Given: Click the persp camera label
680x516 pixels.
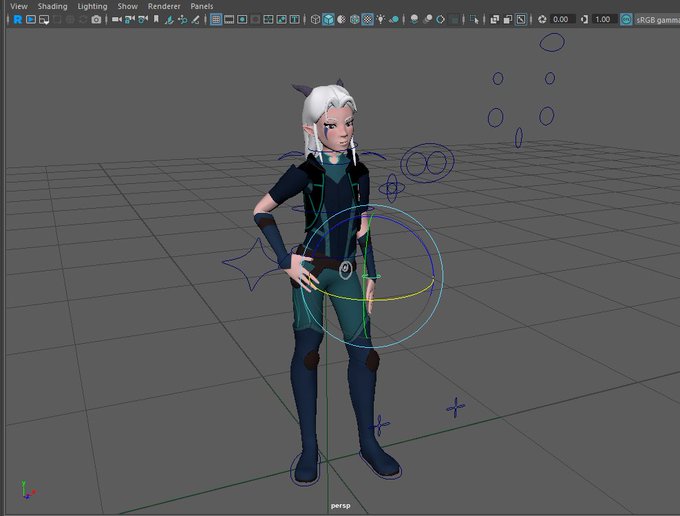Looking at the screenshot, I should point(340,506).
